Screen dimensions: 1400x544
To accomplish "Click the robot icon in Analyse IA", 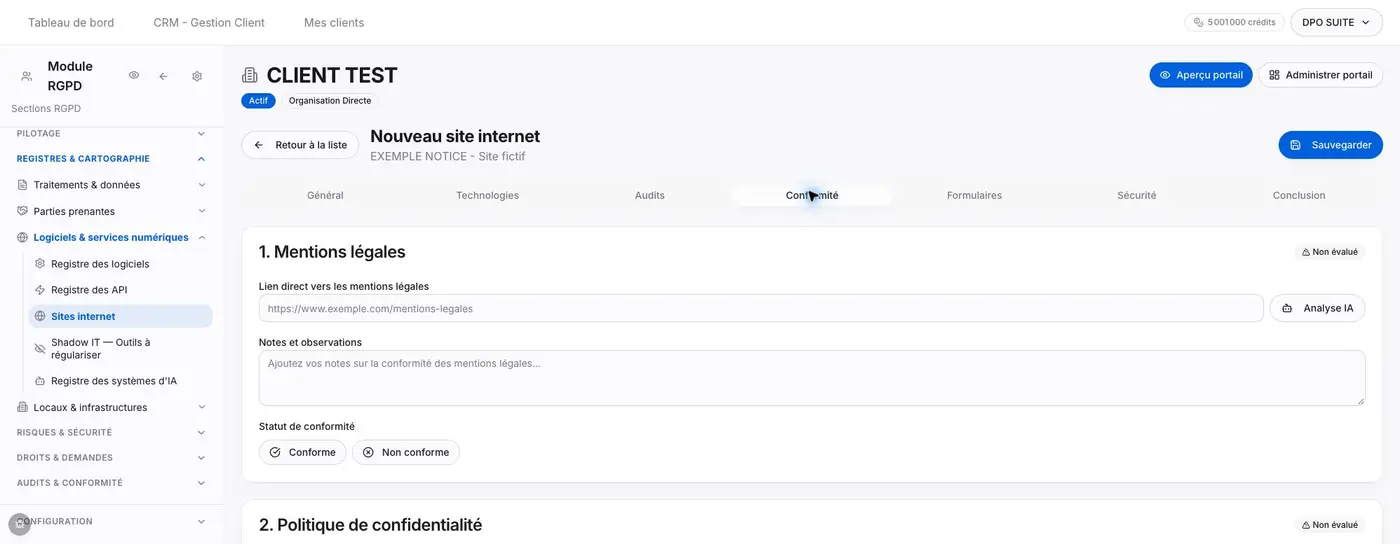I will 1287,308.
